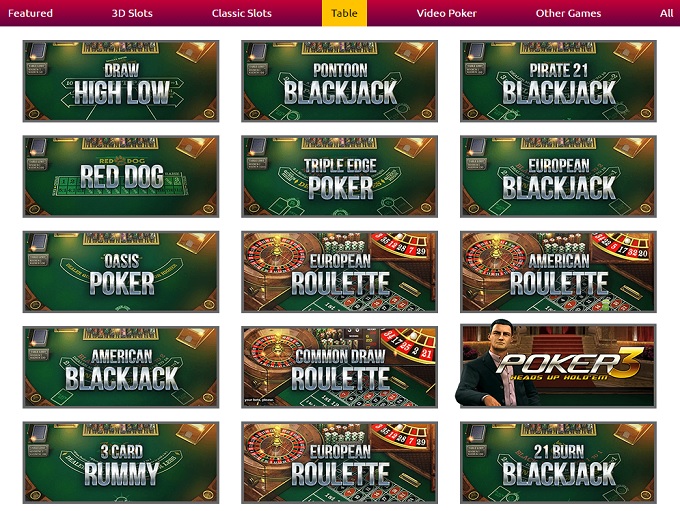Select the Pirate 21 Blackjack thumbnail

[558, 81]
